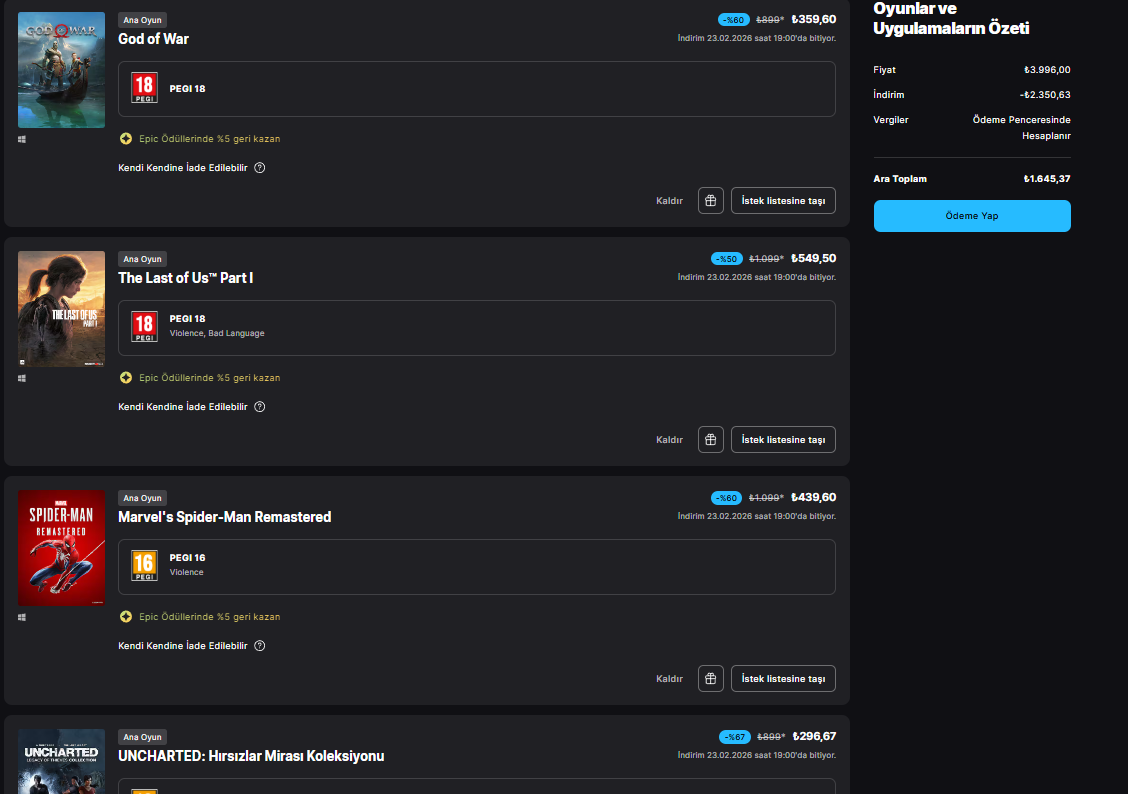Click PEGI 18 rating badge for The Last of Us
Viewport: 1128px width, 794px height.
click(144, 327)
